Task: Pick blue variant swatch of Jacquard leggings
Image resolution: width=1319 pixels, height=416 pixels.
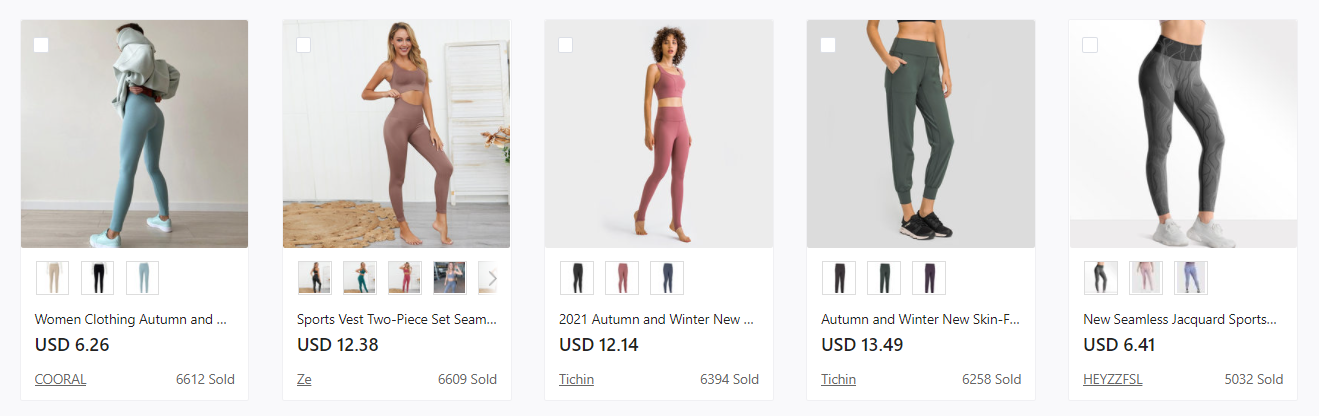Action: [1191, 278]
